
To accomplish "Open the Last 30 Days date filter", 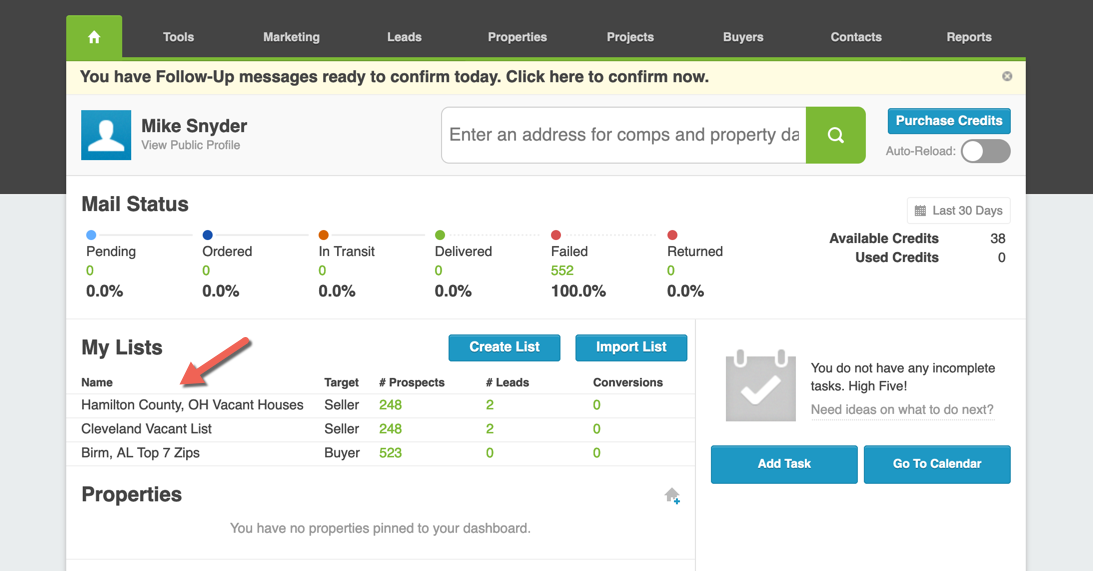I will [x=958, y=211].
